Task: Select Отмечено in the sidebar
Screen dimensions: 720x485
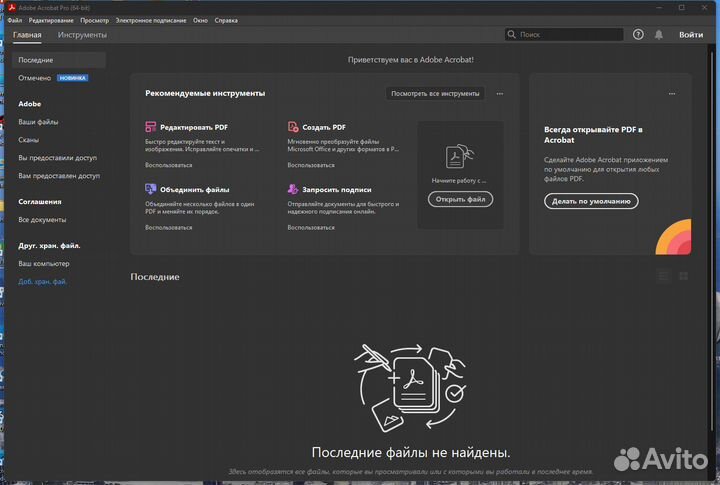Action: [34, 78]
